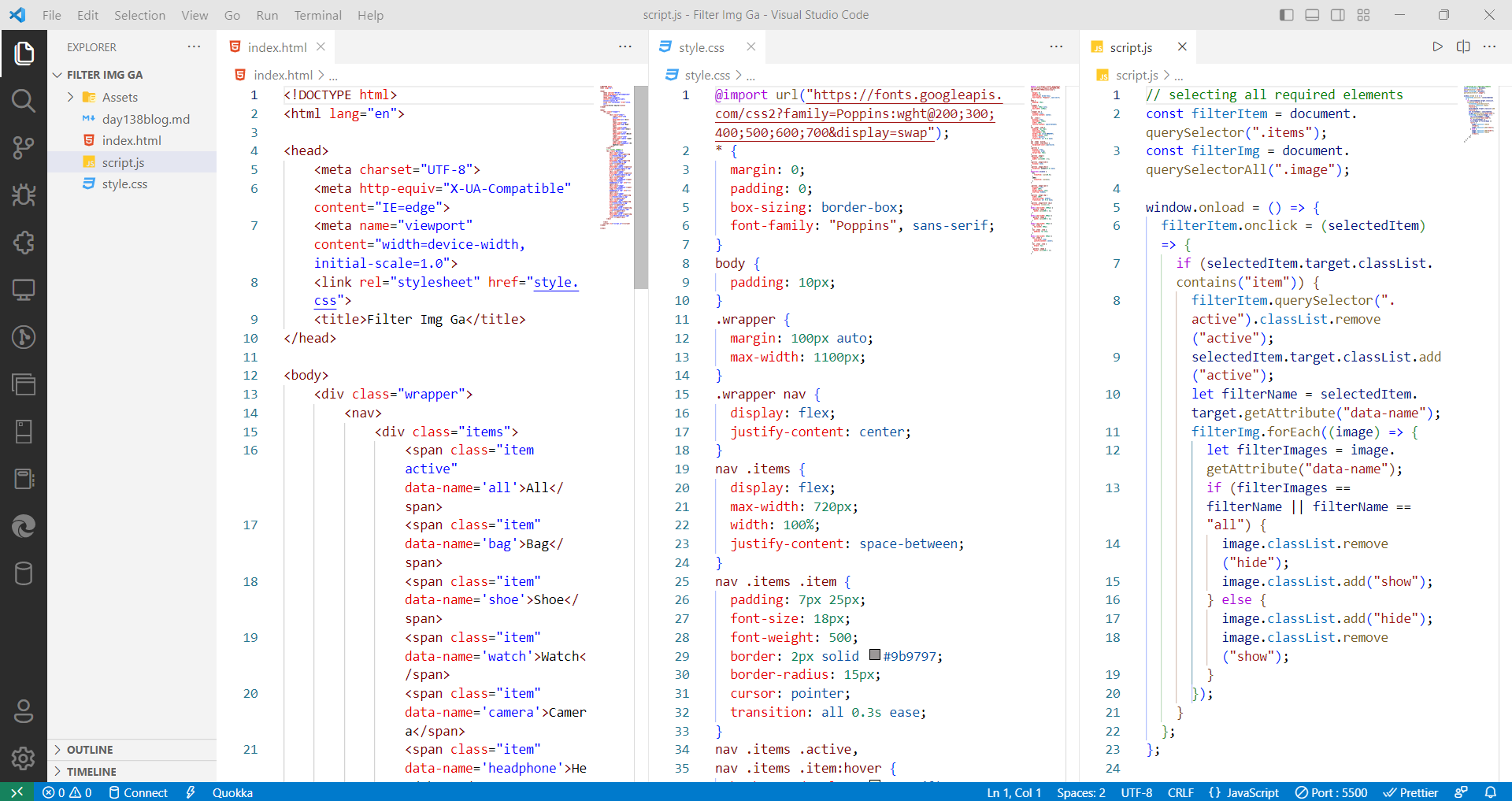The width and height of the screenshot is (1512, 801).
Task: Click the feedback icon in status bar
Action: 1462,792
